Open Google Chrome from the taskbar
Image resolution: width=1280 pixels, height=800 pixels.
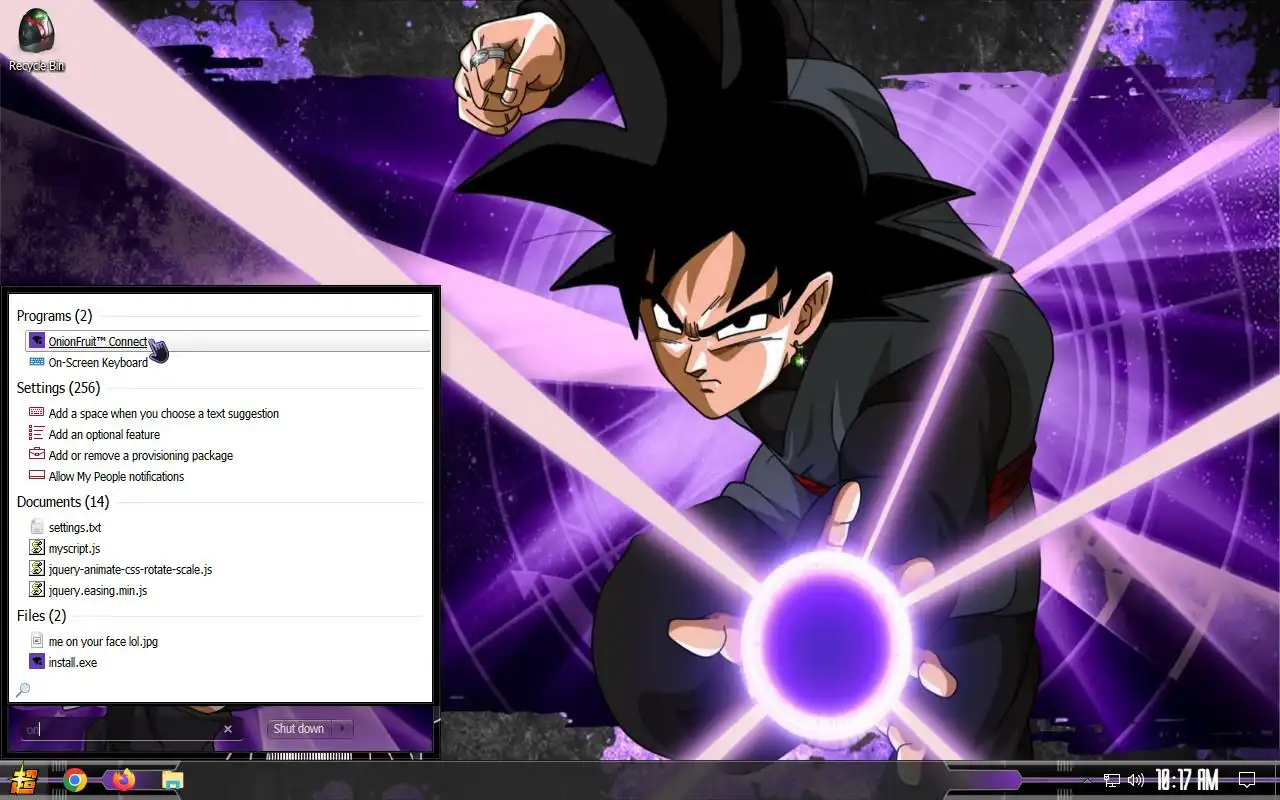tap(74, 780)
